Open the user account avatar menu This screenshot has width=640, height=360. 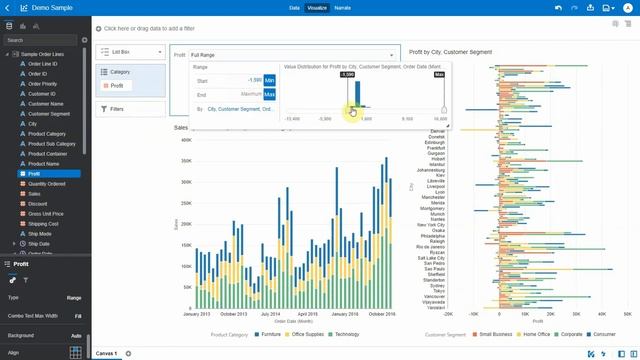tap(628, 8)
